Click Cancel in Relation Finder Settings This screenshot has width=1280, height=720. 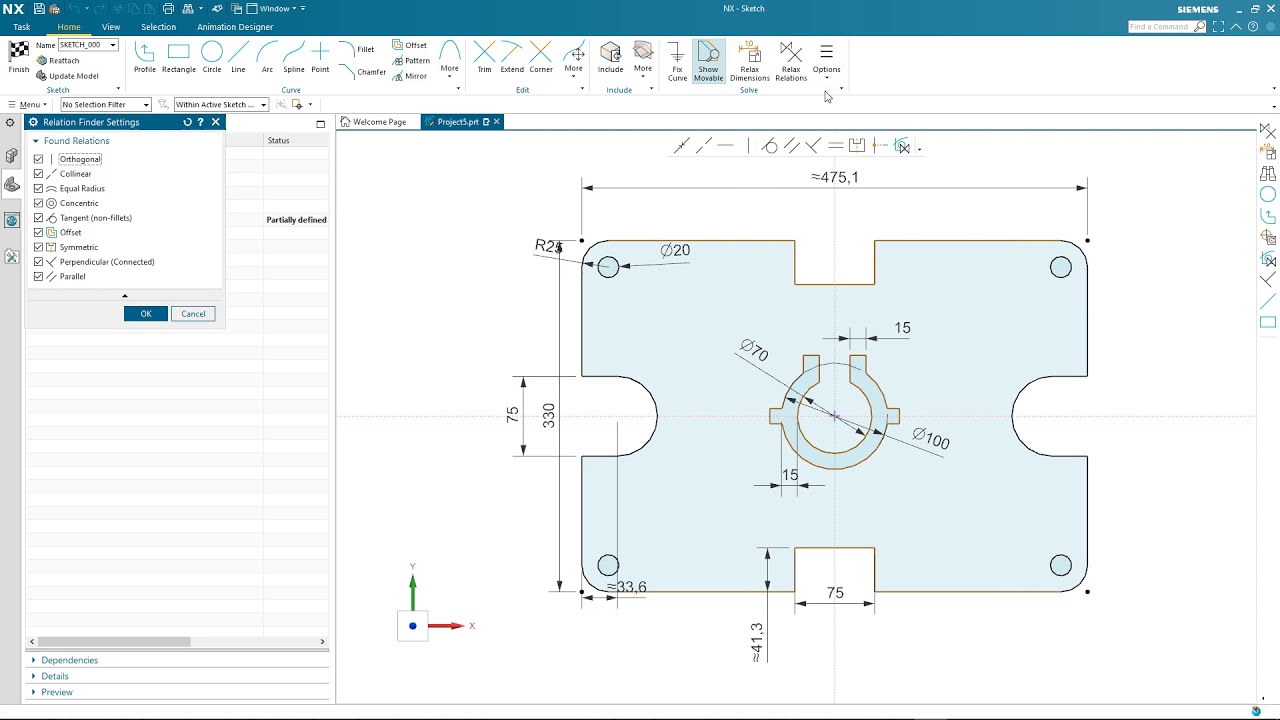193,314
